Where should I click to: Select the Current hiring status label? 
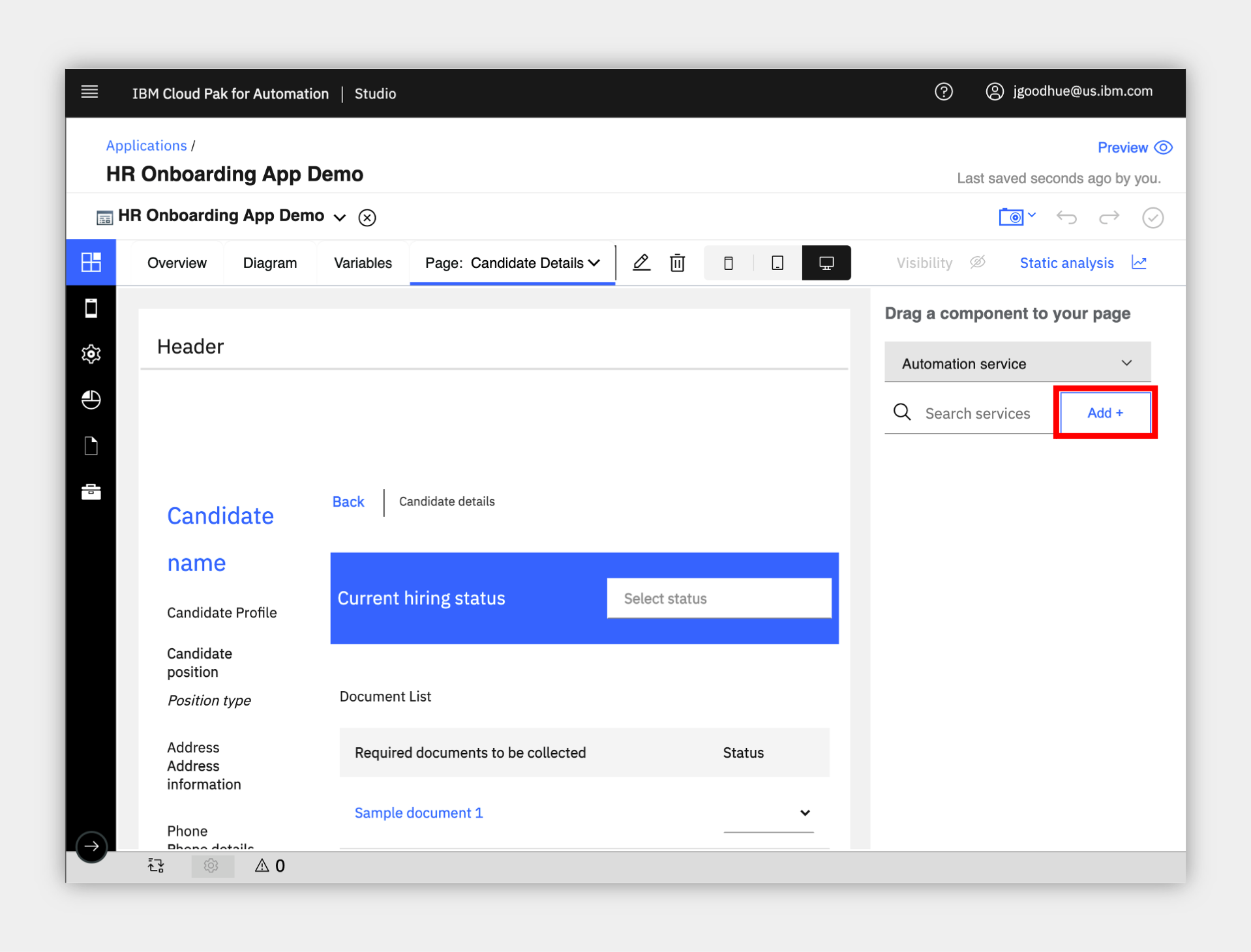pyautogui.click(x=421, y=598)
